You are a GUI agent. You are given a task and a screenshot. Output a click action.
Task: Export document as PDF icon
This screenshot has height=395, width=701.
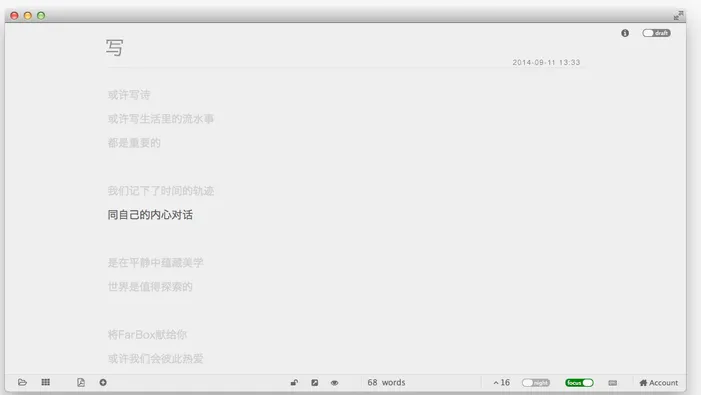point(81,382)
